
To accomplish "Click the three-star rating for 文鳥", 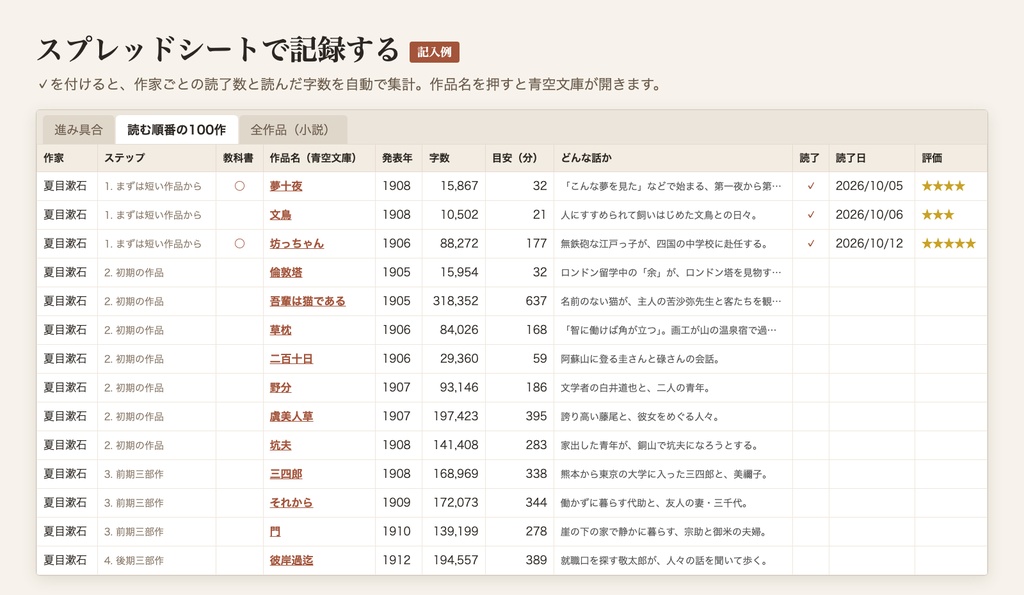I will [x=938, y=215].
